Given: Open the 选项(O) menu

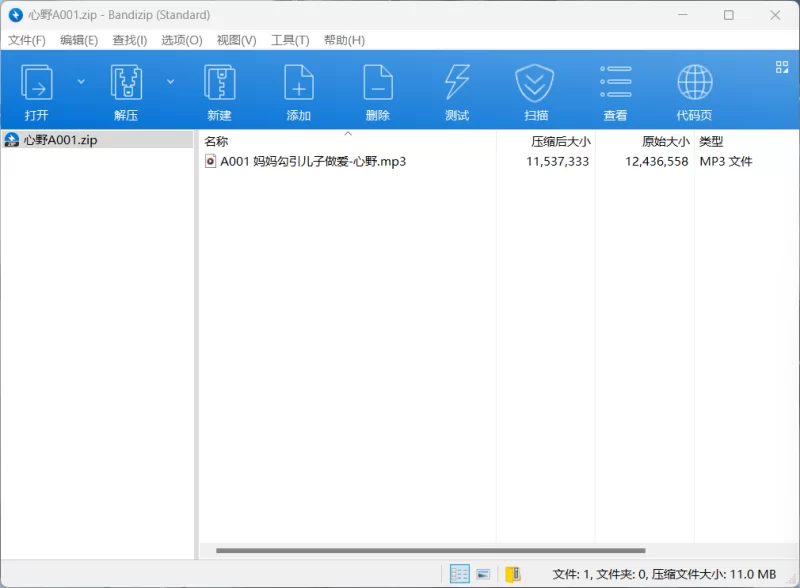Looking at the screenshot, I should pyautogui.click(x=182, y=40).
